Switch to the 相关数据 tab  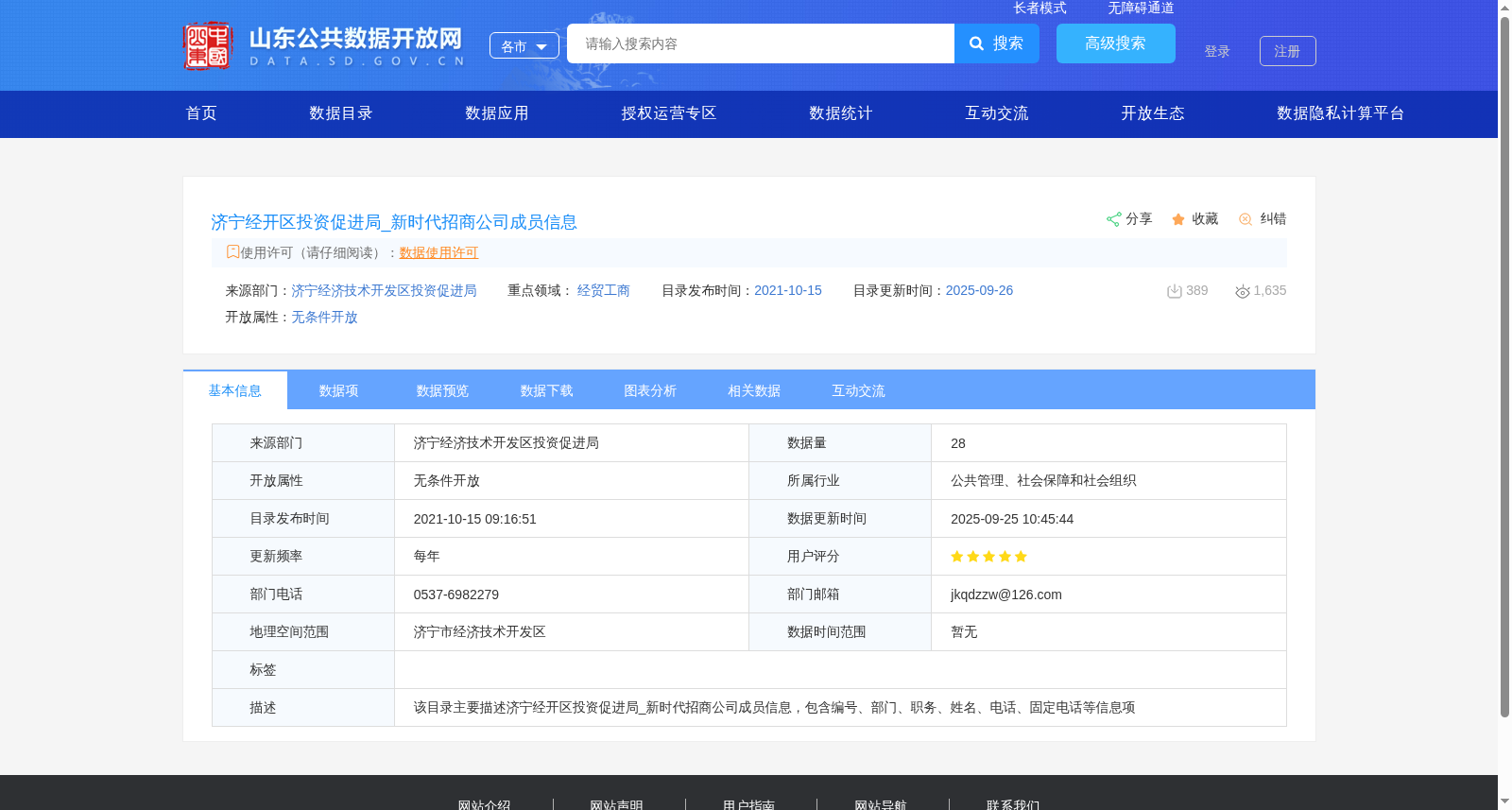pos(755,390)
